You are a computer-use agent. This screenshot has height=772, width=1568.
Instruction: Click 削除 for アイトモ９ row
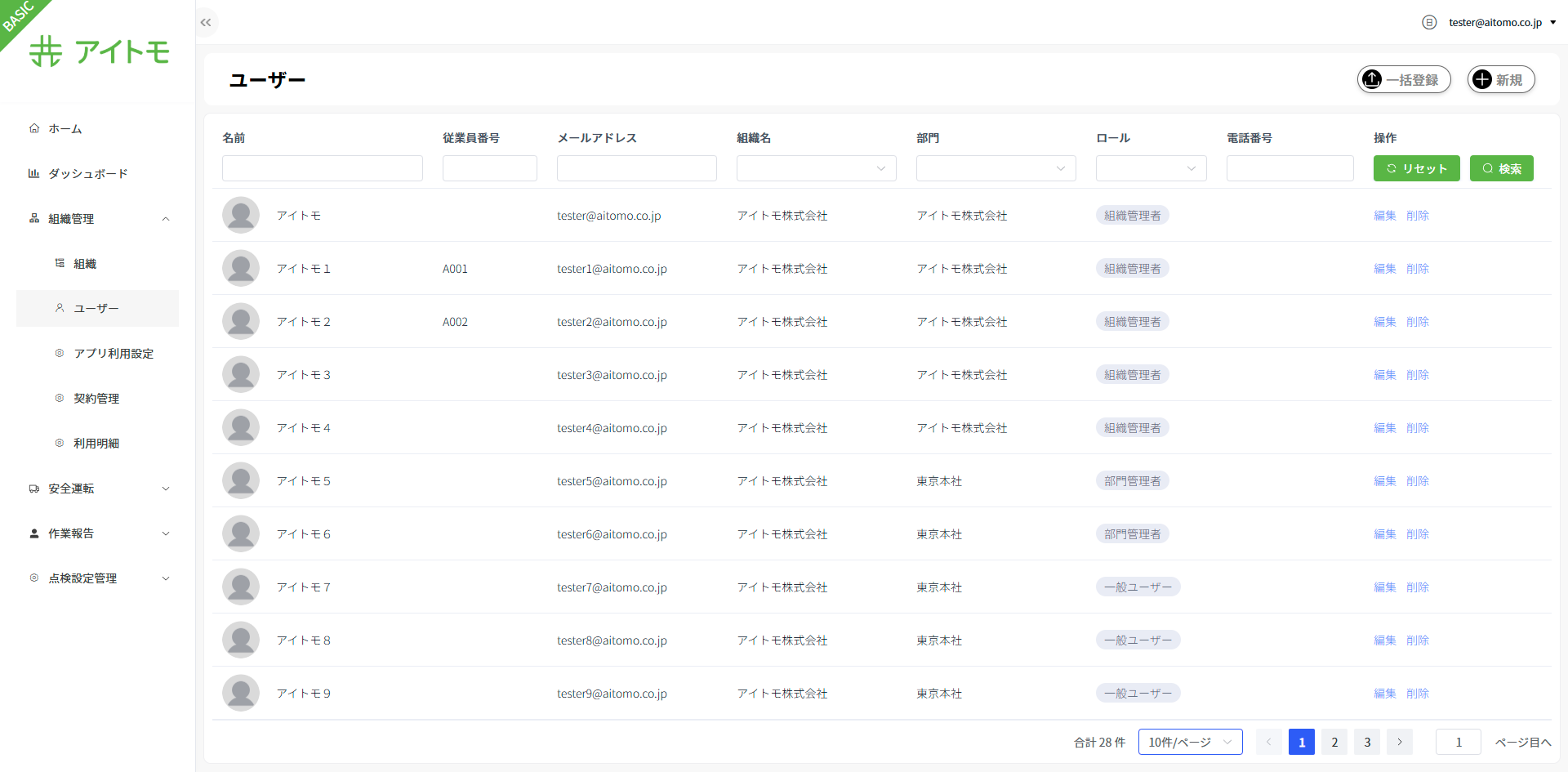coord(1418,694)
